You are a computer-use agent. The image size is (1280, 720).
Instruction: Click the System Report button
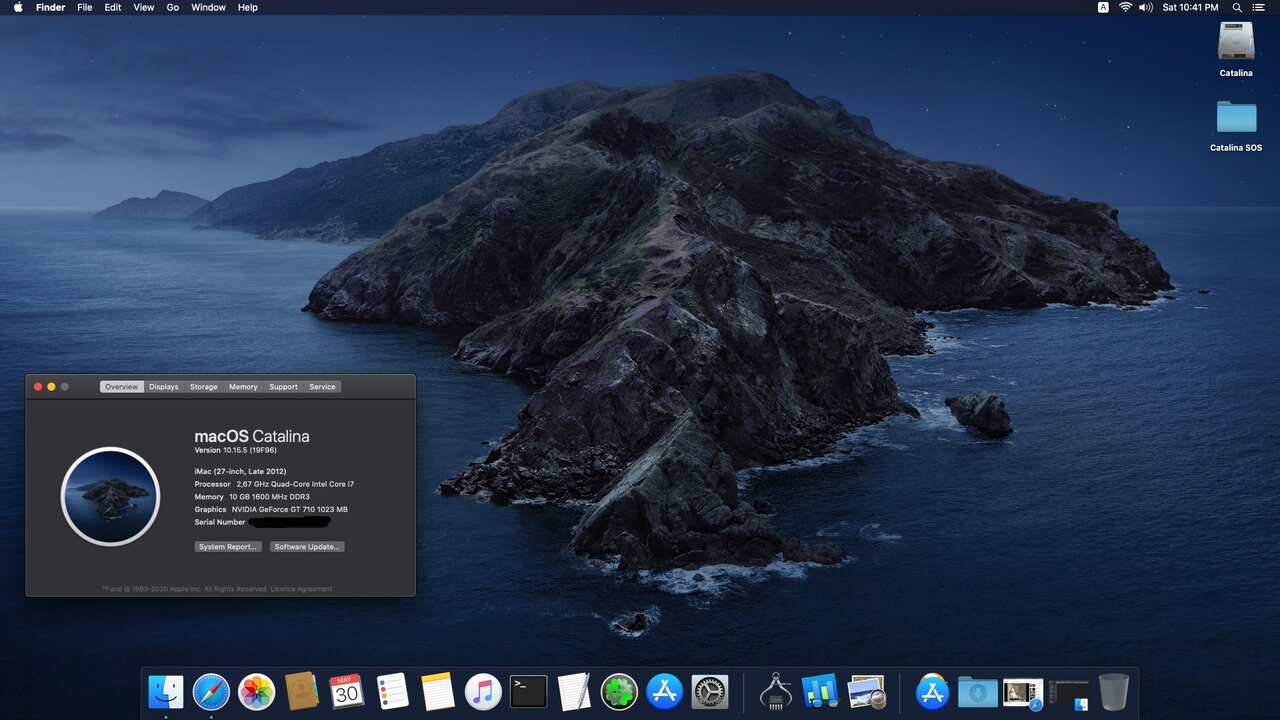click(228, 547)
